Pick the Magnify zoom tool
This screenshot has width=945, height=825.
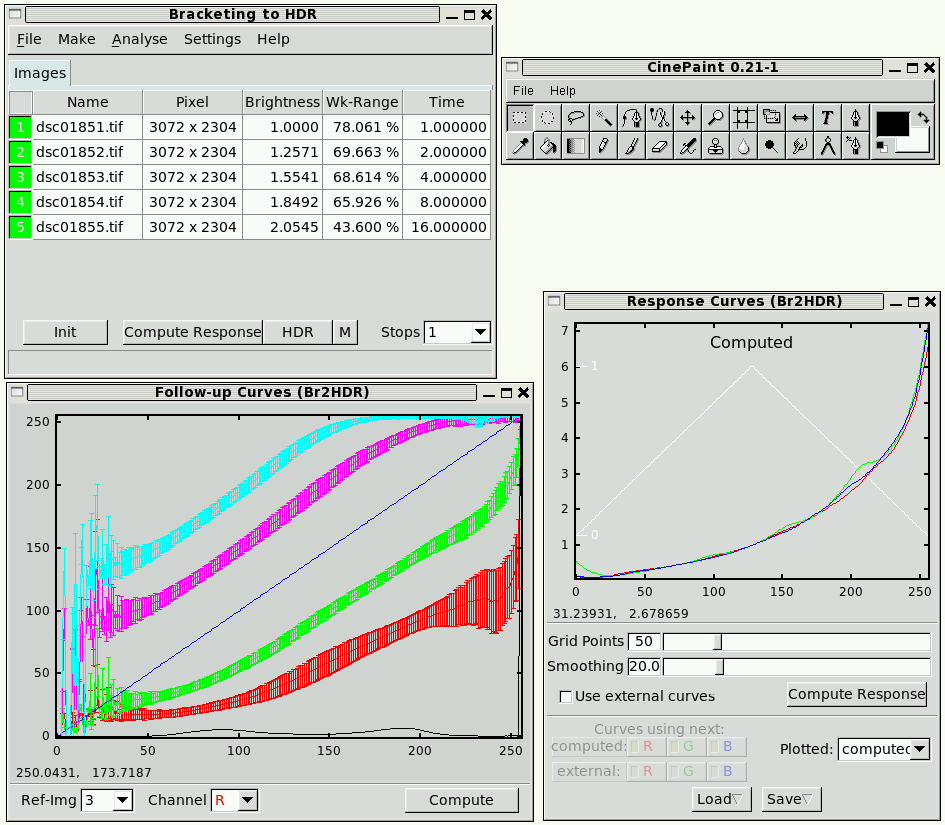click(x=716, y=118)
